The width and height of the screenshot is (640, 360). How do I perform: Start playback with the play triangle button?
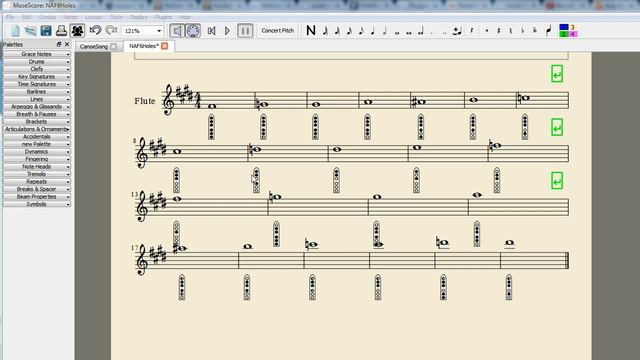[x=227, y=31]
